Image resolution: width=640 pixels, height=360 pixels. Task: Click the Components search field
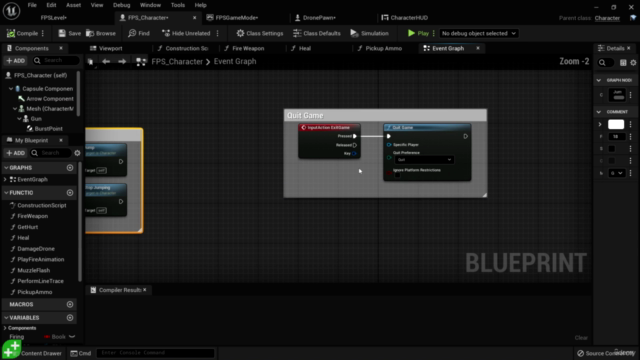(x=56, y=60)
